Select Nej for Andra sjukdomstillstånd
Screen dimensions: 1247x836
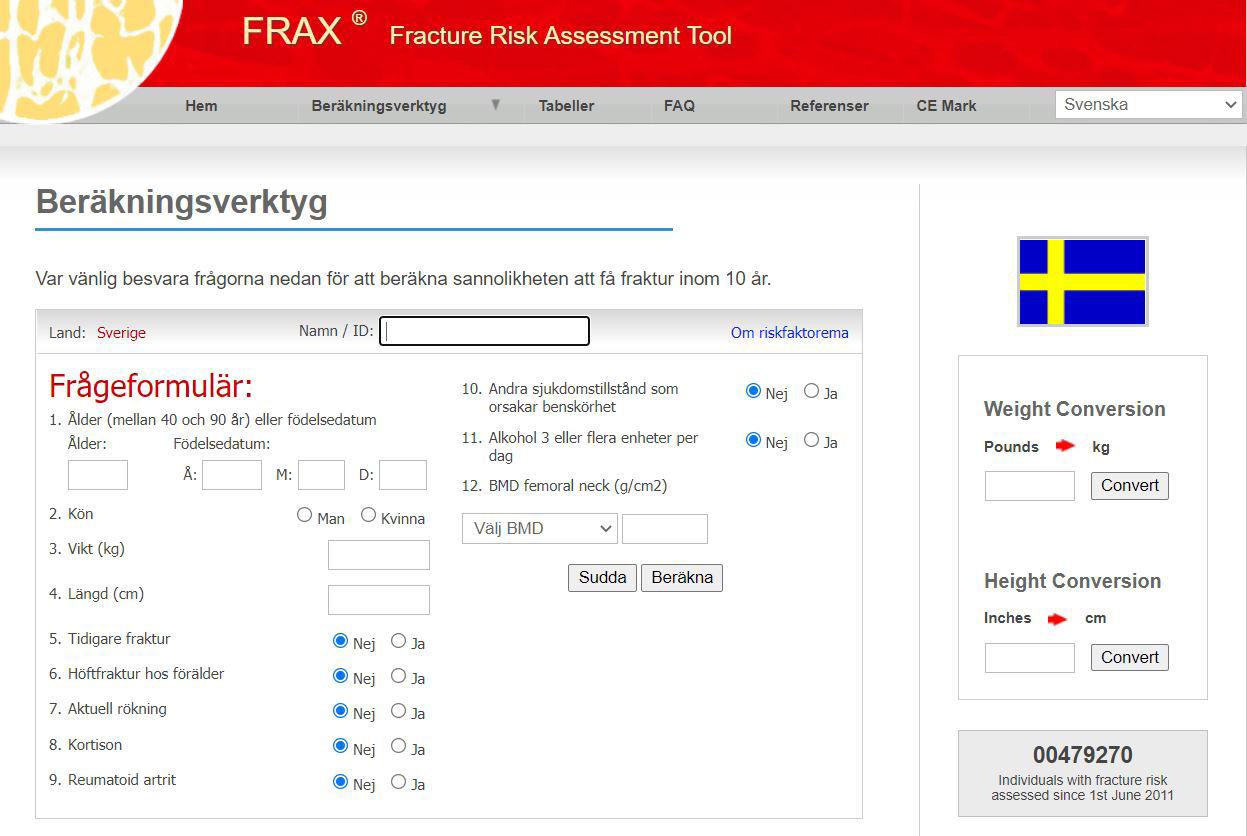[x=753, y=390]
